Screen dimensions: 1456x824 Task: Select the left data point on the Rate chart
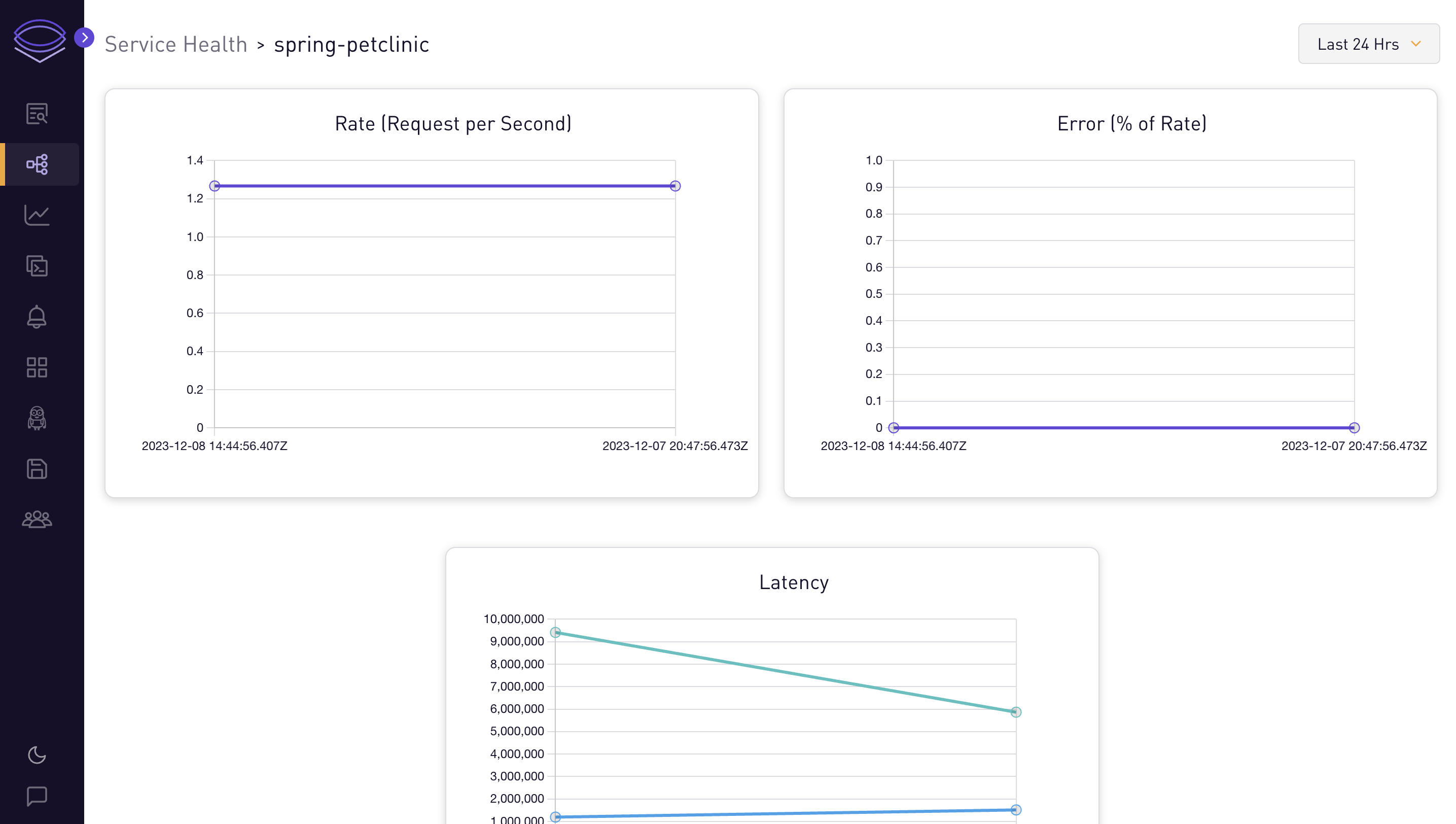point(215,186)
